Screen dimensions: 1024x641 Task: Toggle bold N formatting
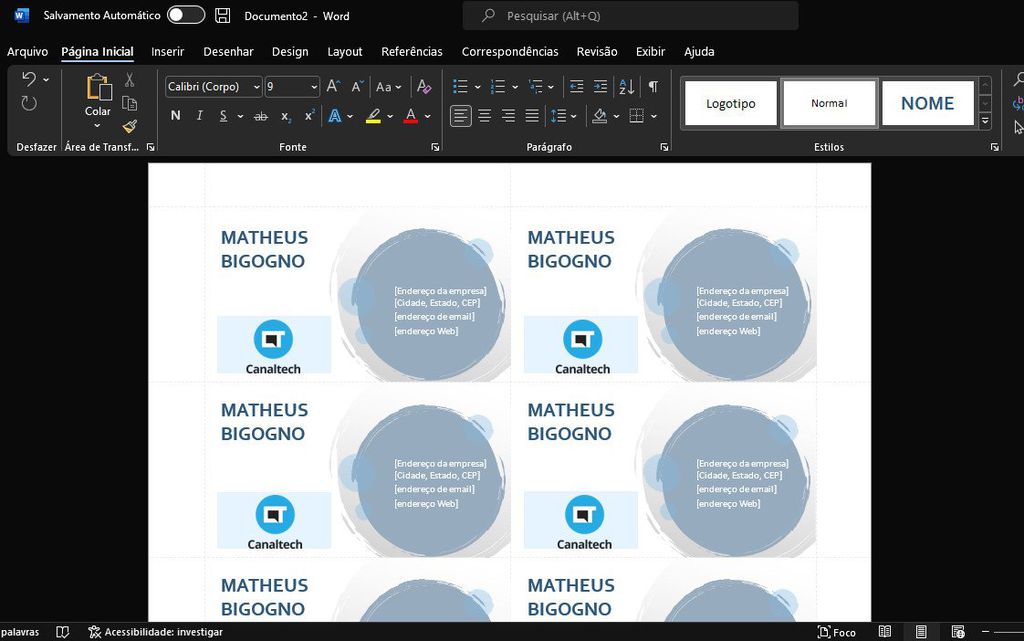point(175,116)
